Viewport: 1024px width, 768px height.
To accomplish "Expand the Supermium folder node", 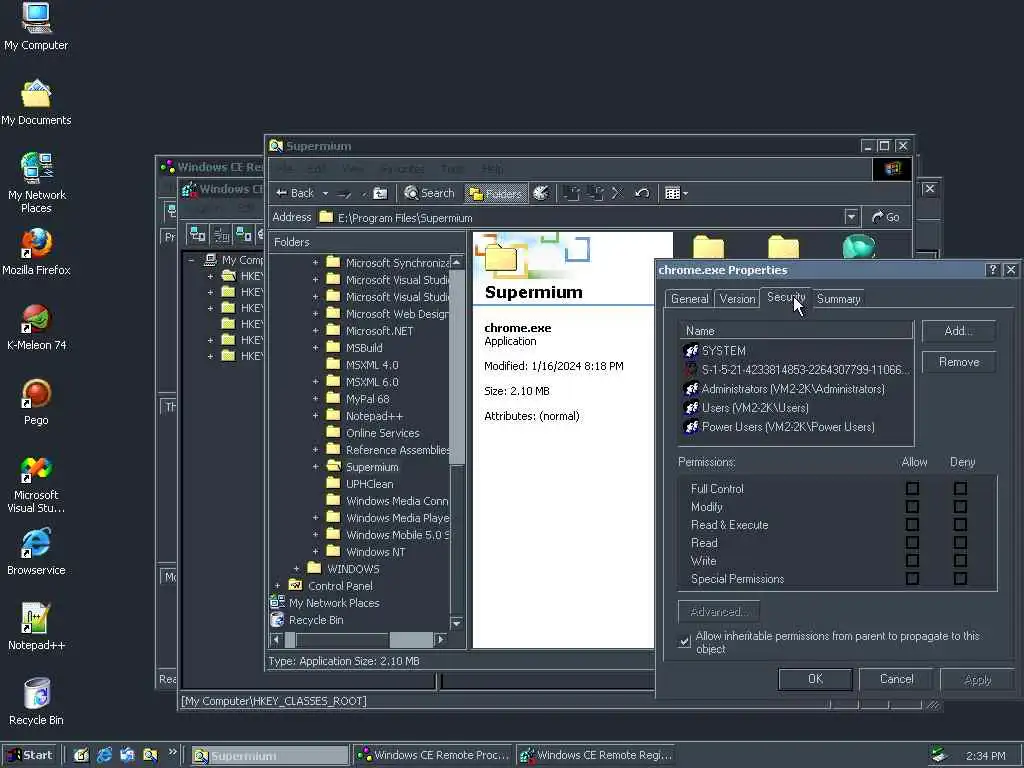I will coord(315,467).
